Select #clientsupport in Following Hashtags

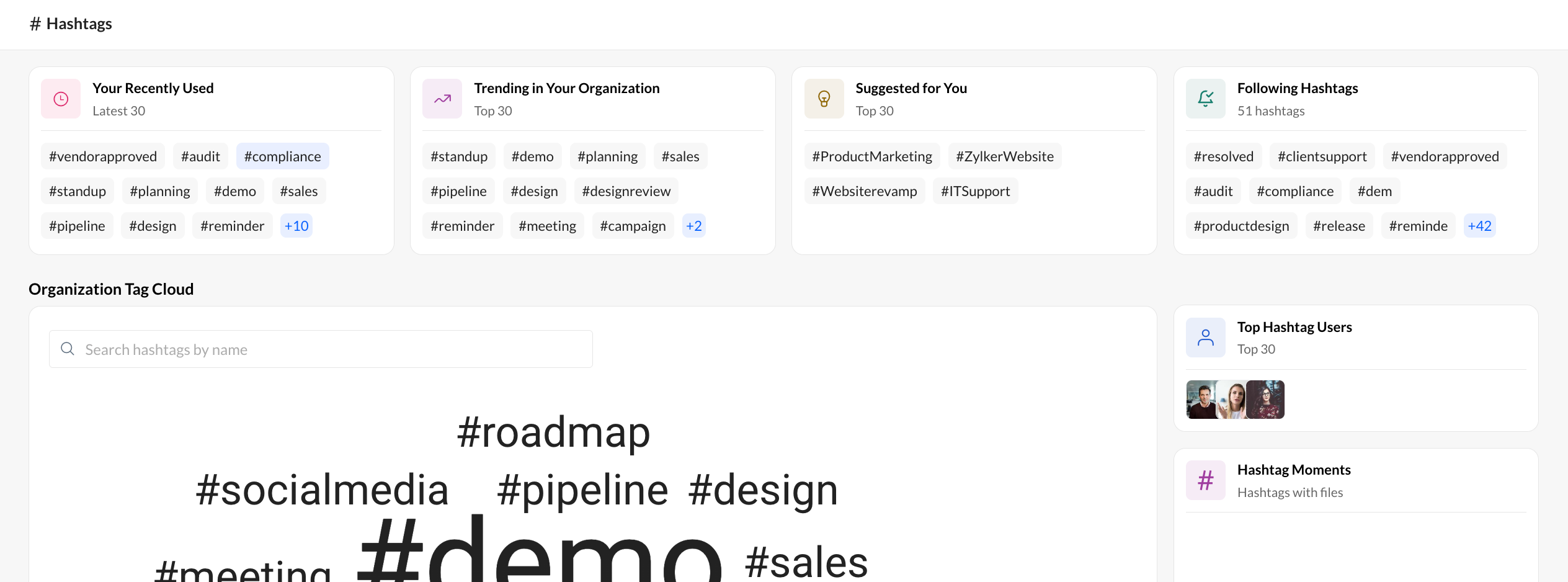coord(1322,156)
